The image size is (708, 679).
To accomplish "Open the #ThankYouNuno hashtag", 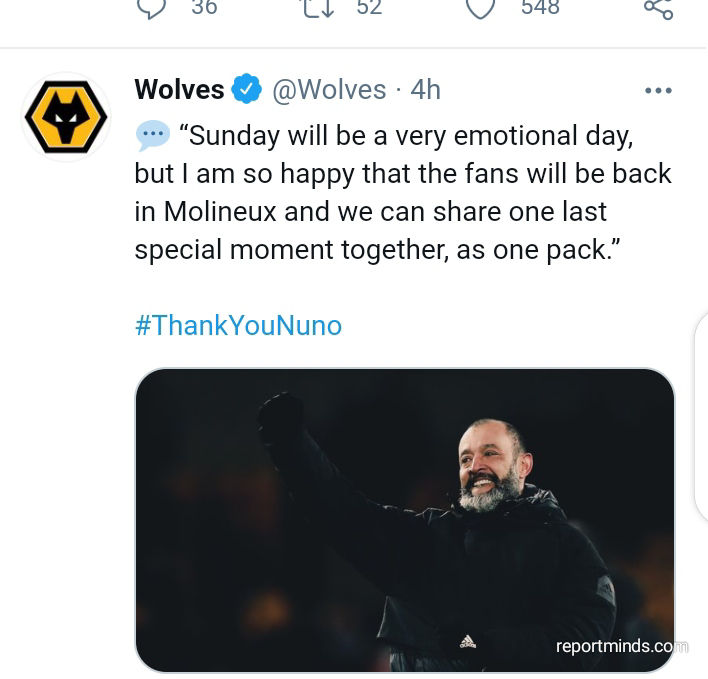I will (238, 325).
